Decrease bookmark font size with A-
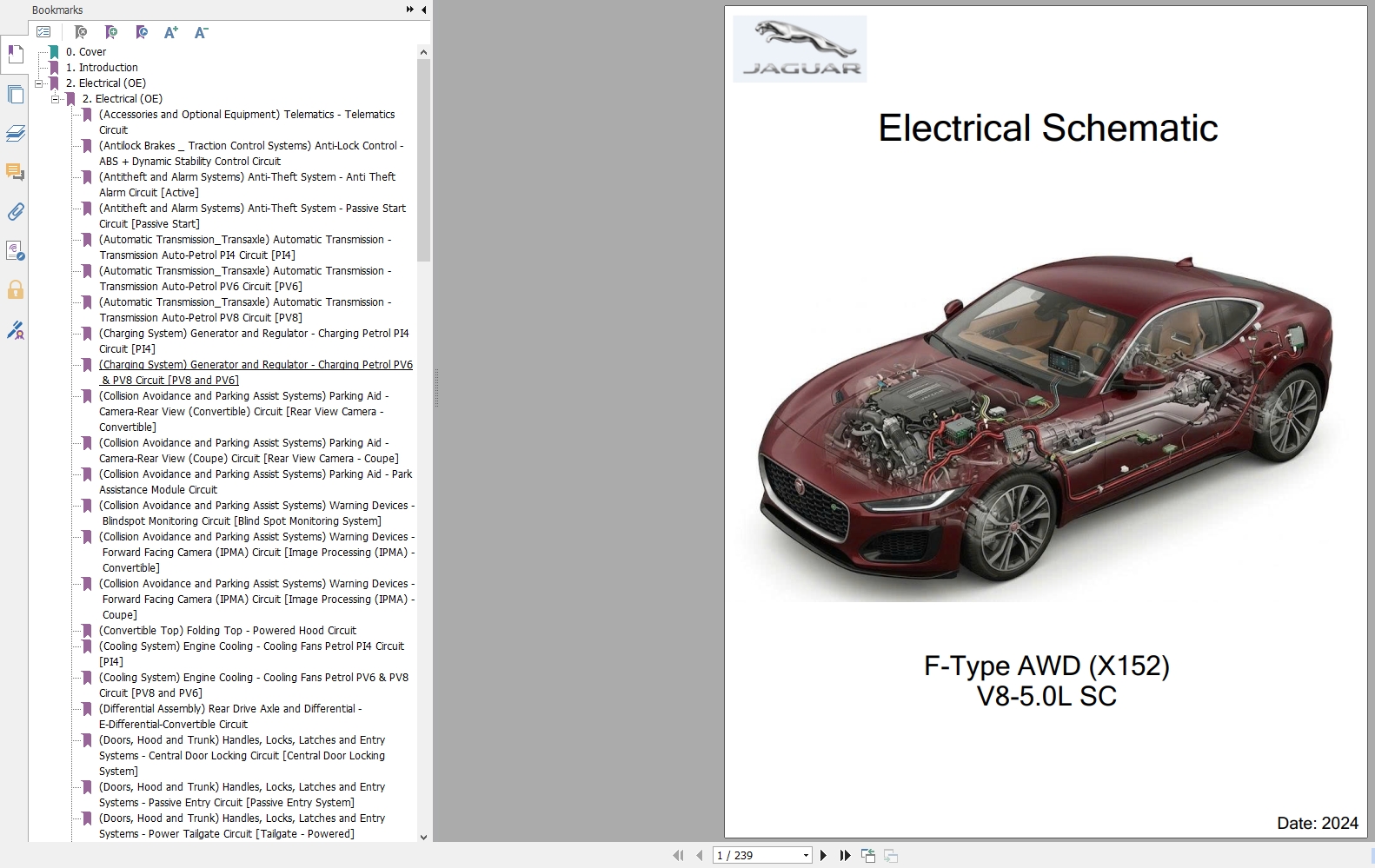The image size is (1375, 868). pyautogui.click(x=201, y=32)
